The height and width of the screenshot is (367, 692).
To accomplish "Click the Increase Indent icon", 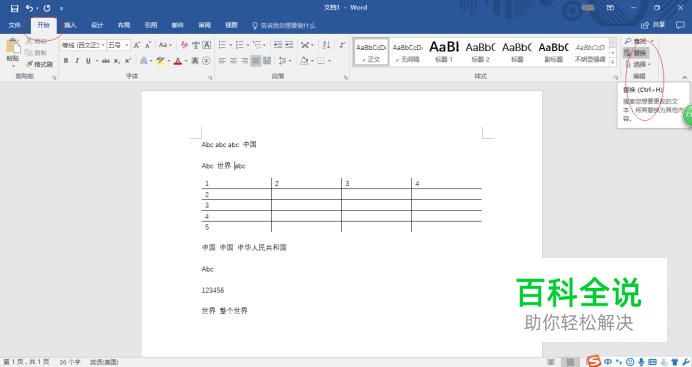I will 289,45.
